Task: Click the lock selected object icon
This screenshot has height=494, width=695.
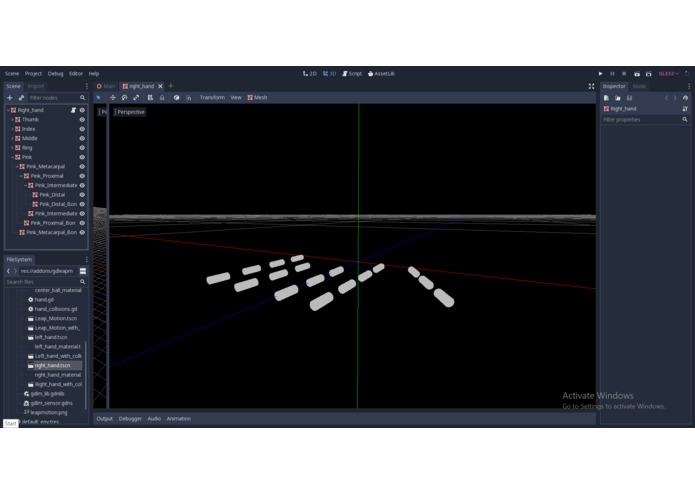Action: point(162,97)
